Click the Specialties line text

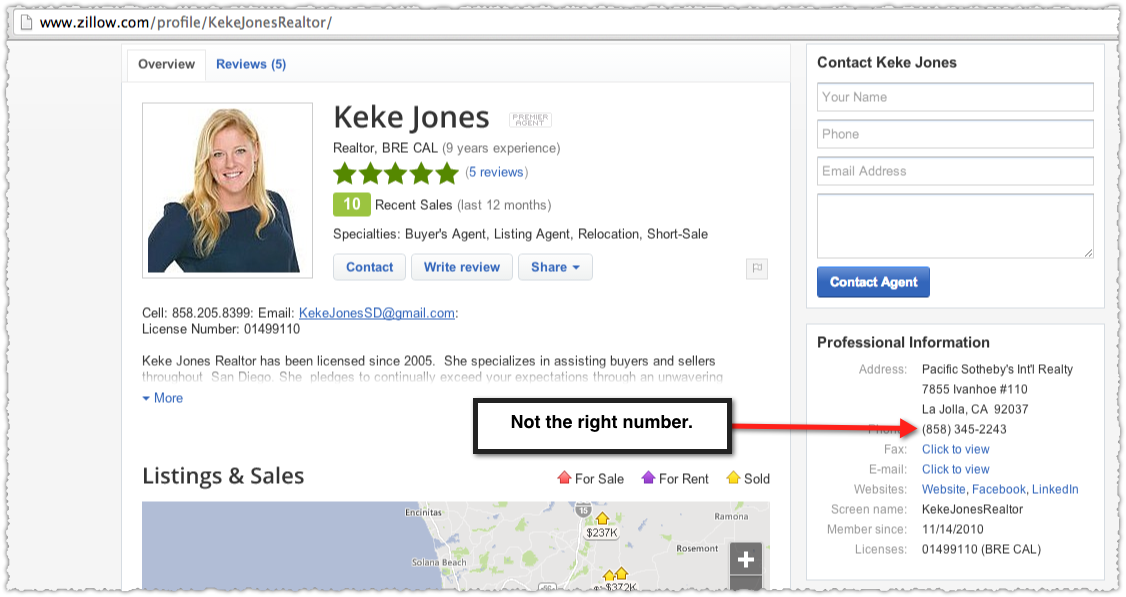tap(521, 234)
